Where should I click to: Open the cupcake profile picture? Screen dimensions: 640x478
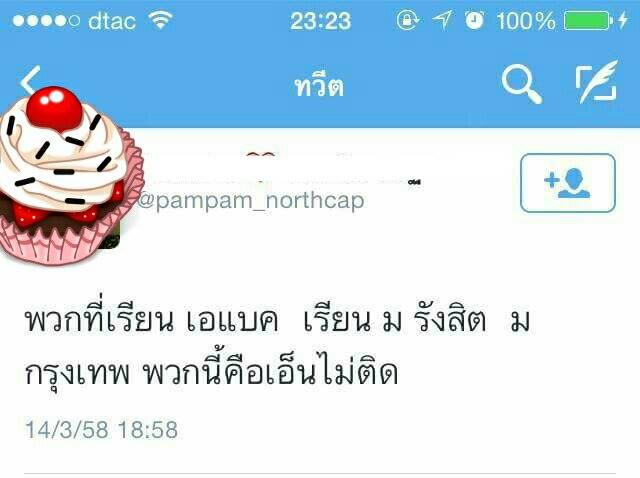(69, 176)
